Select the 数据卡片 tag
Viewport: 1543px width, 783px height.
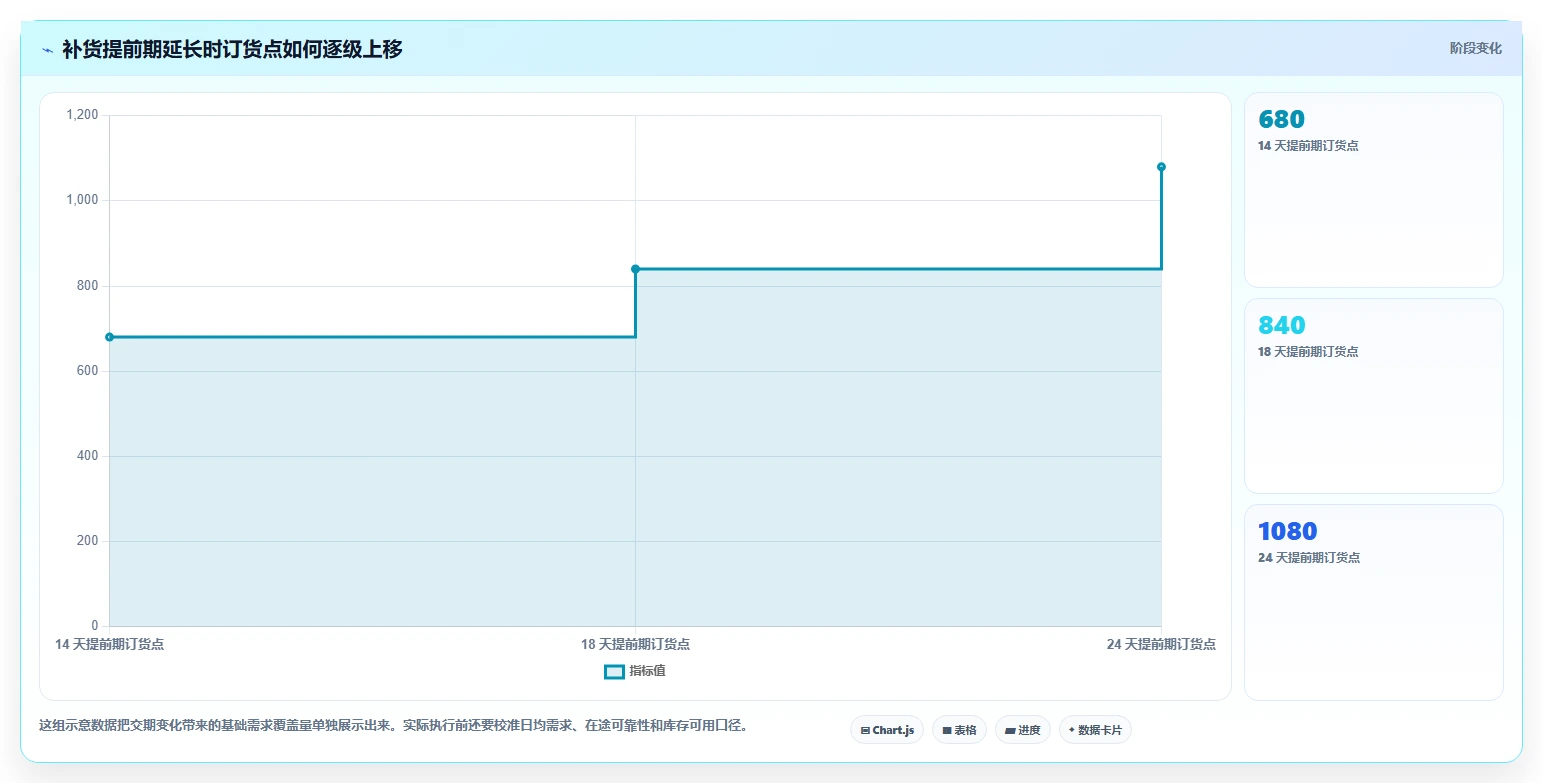click(x=1095, y=730)
